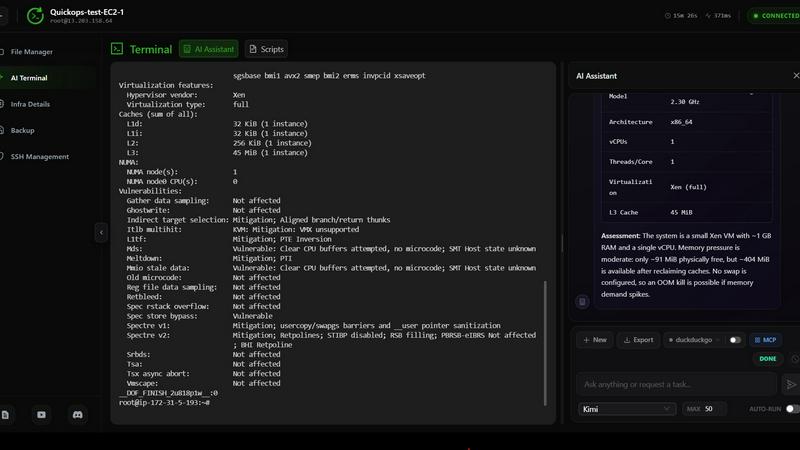This screenshot has height=450, width=800.
Task: Export the AI conversation
Action: coord(638,340)
